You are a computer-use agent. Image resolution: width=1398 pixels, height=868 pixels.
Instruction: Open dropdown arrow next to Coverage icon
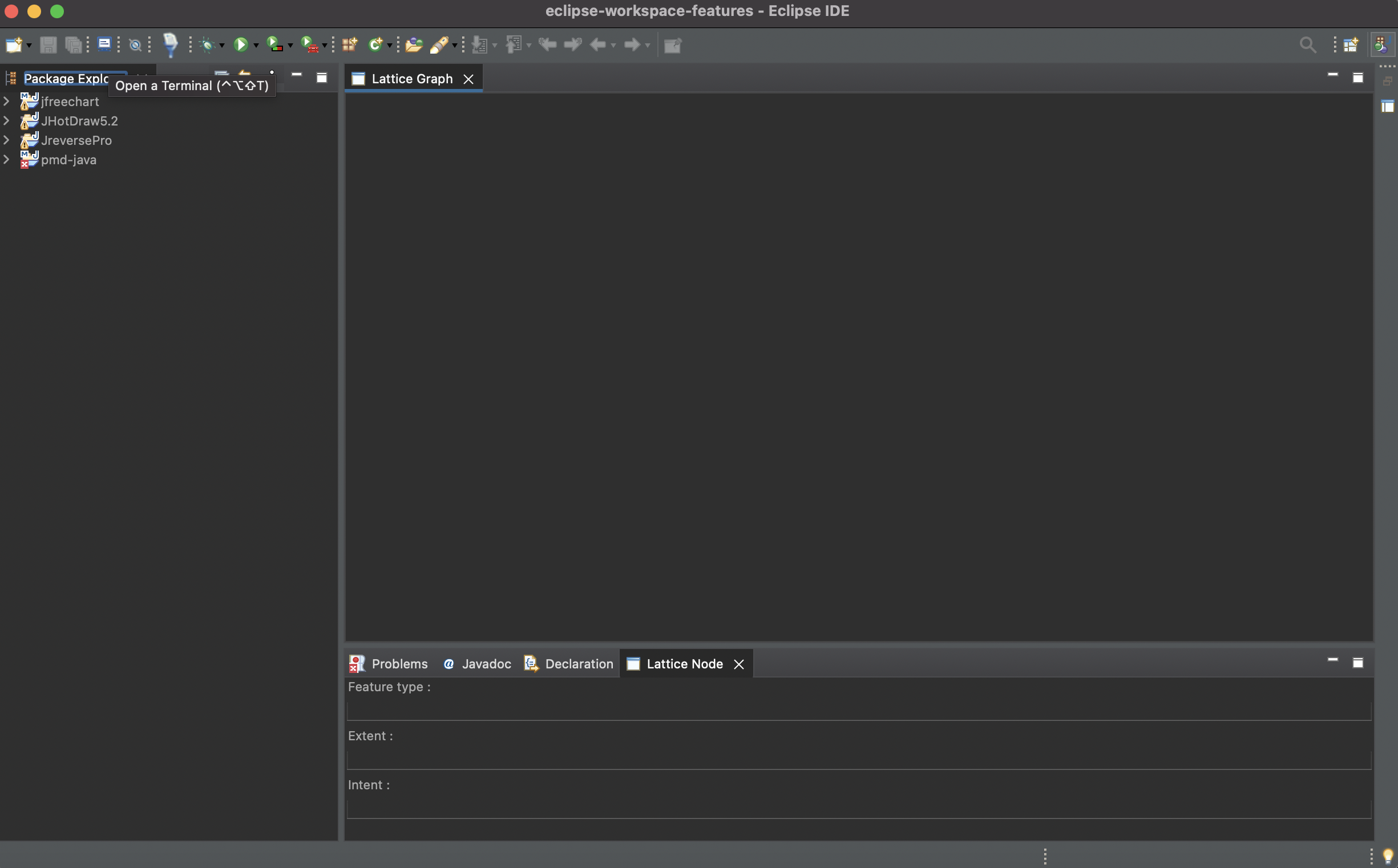290,46
